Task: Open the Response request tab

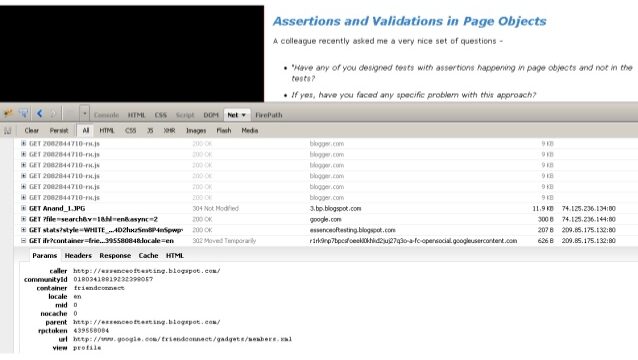Action: (x=115, y=255)
